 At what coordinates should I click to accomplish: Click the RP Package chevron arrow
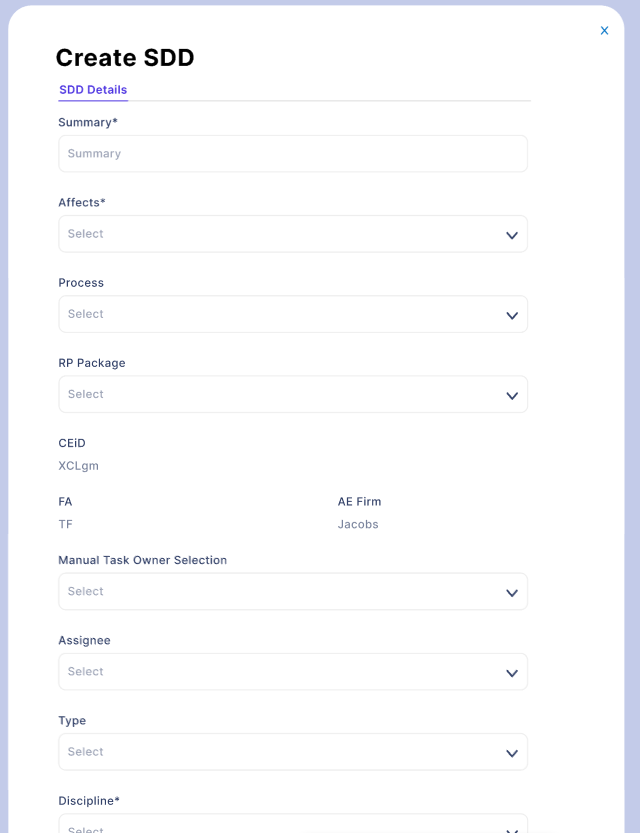point(512,395)
